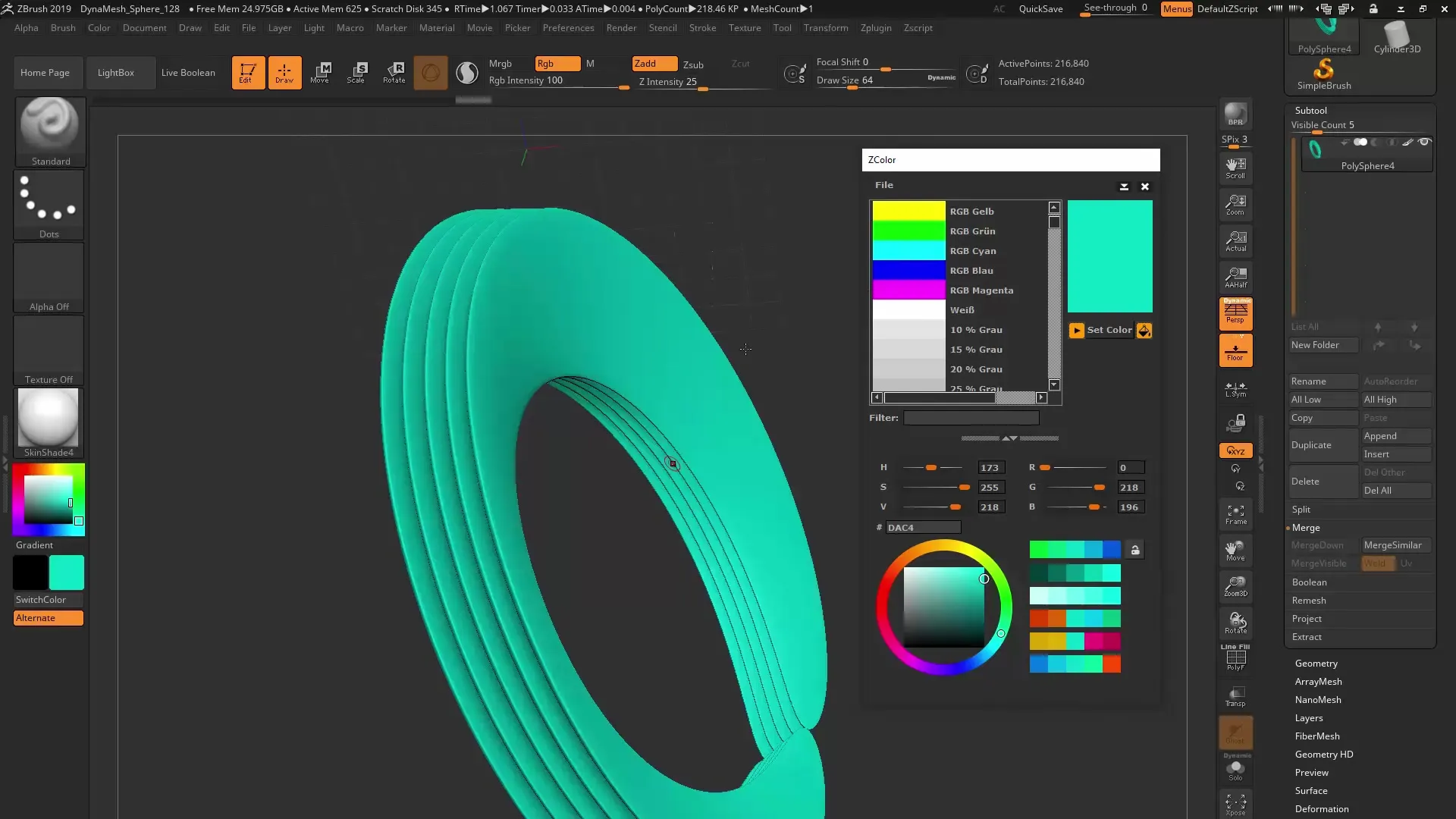
Task: Toggle the Floor grid
Action: pos(1235,350)
